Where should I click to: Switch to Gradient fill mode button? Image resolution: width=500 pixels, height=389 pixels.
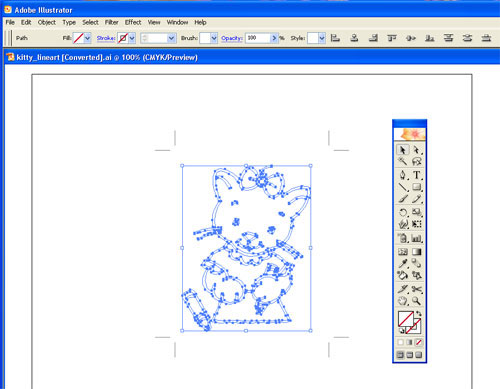tap(409, 342)
